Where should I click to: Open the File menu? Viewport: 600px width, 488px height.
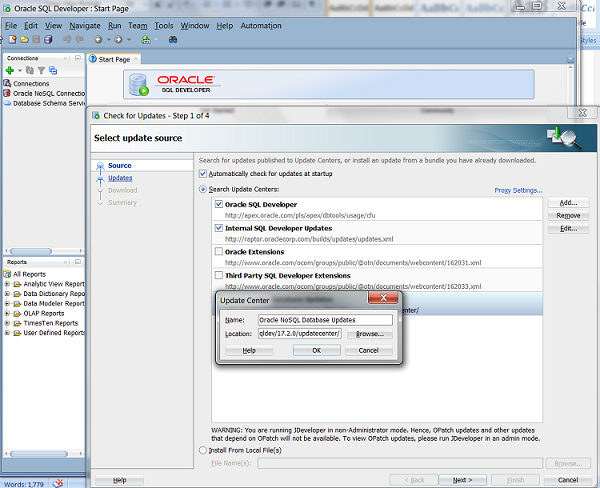(x=11, y=26)
